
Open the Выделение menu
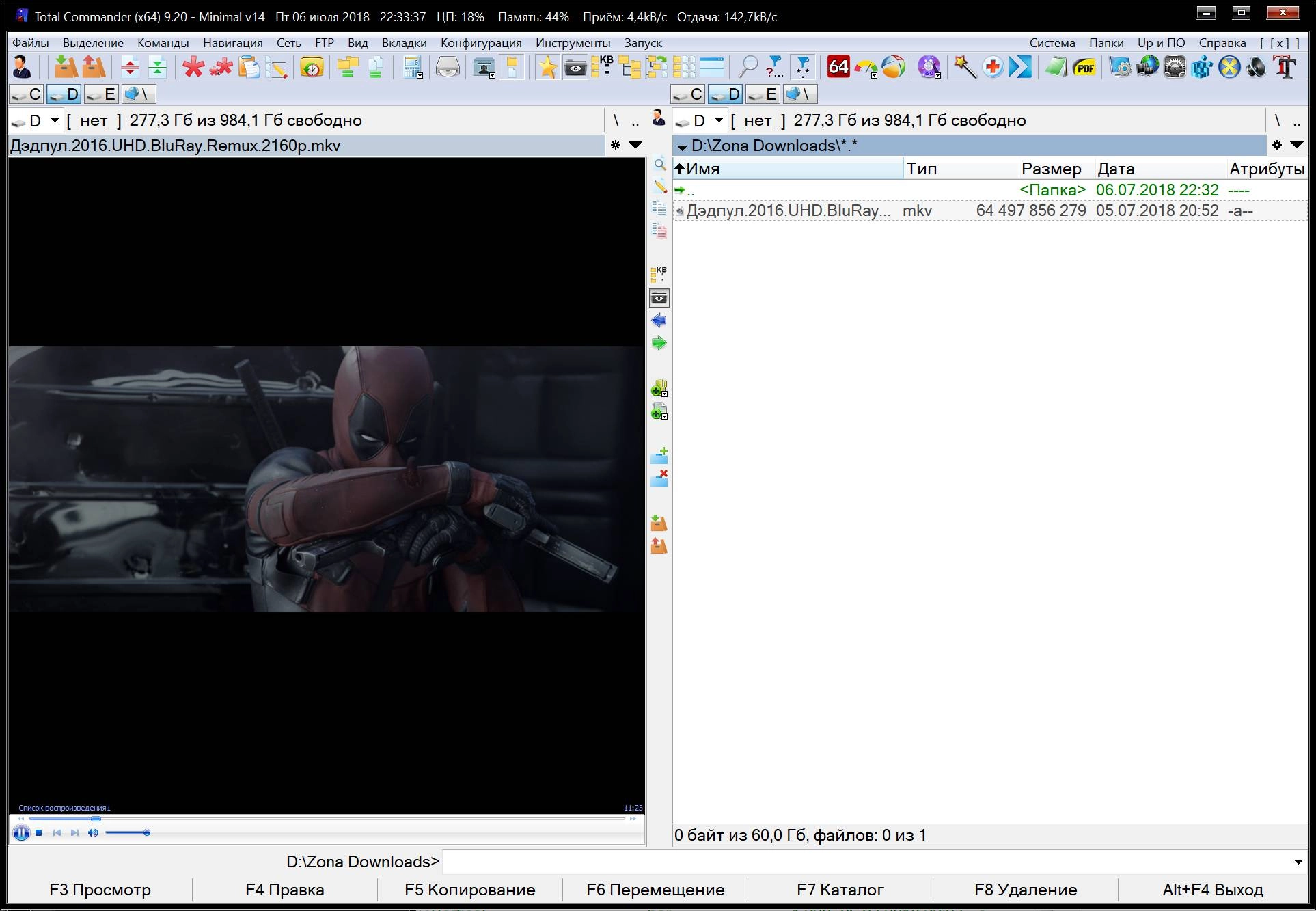(x=93, y=42)
